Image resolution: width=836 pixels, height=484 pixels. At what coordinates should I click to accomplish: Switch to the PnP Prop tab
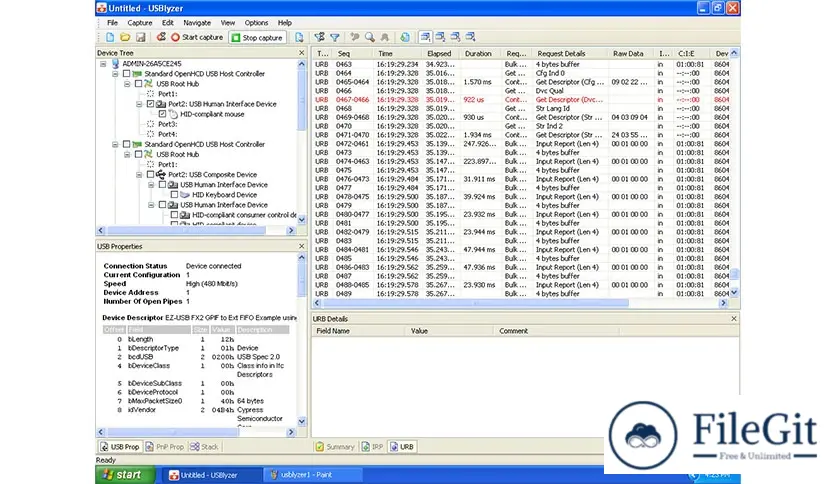pyautogui.click(x=164, y=447)
